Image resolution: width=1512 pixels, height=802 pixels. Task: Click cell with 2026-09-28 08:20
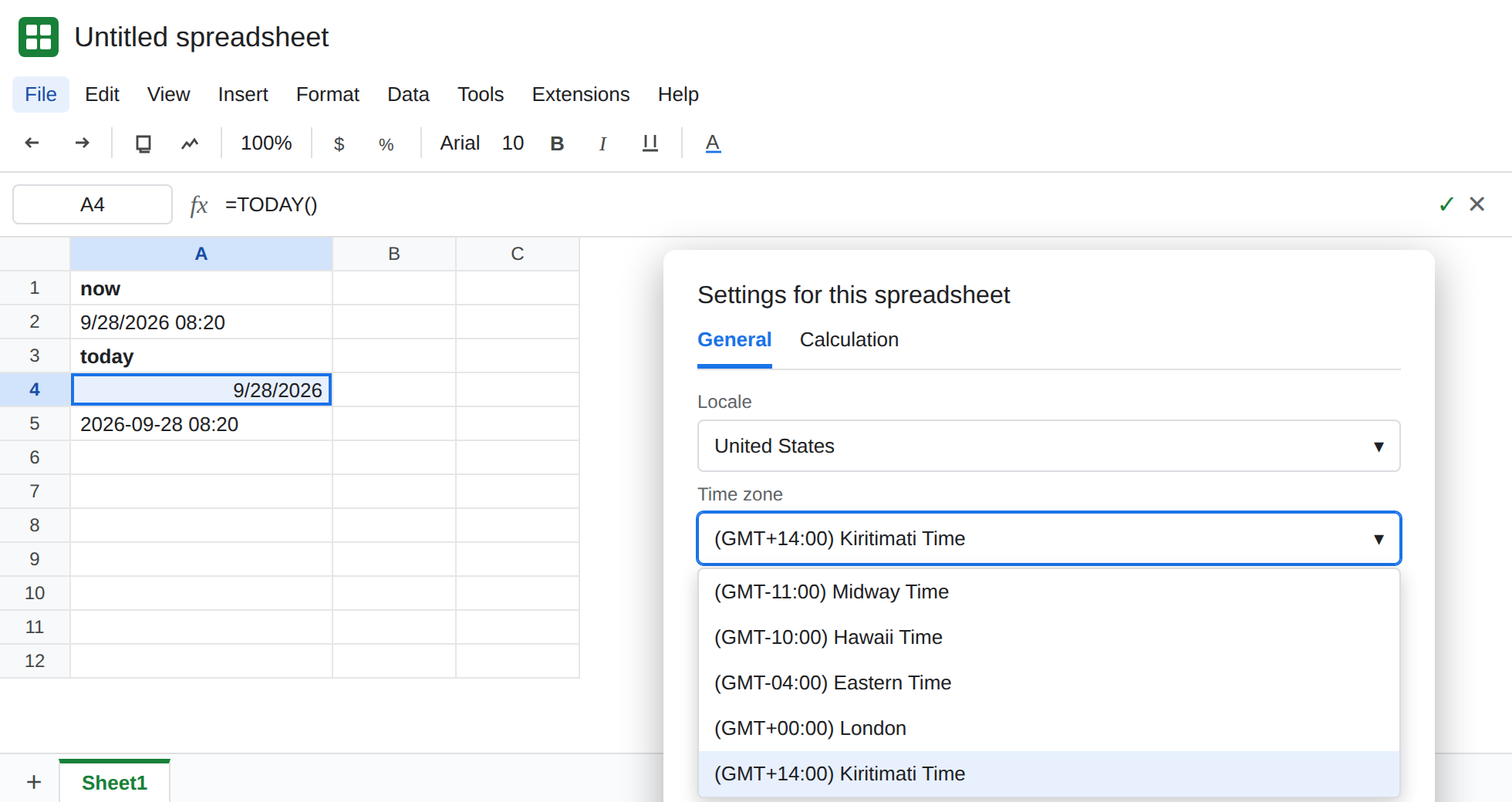(x=201, y=424)
